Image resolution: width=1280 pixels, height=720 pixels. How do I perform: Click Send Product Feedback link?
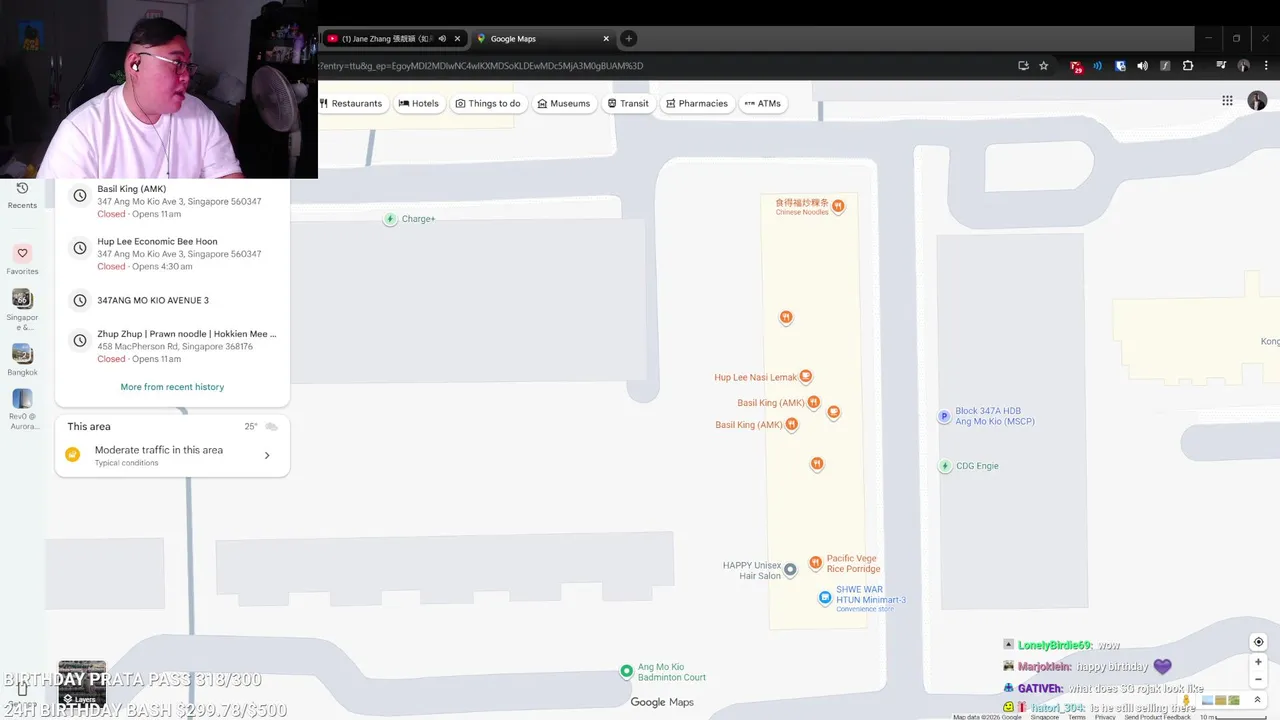pos(1157,717)
